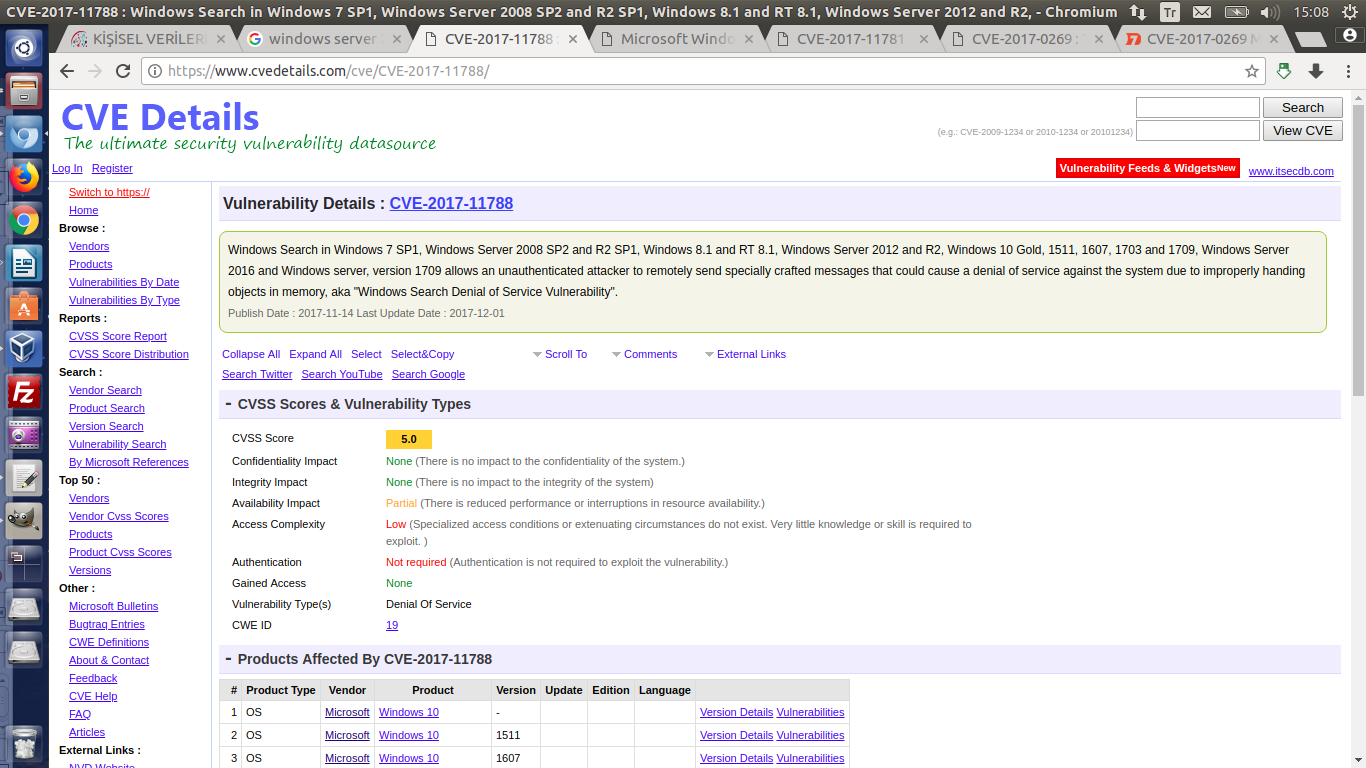
Task: Open GIMP from the launcher
Action: 24,521
